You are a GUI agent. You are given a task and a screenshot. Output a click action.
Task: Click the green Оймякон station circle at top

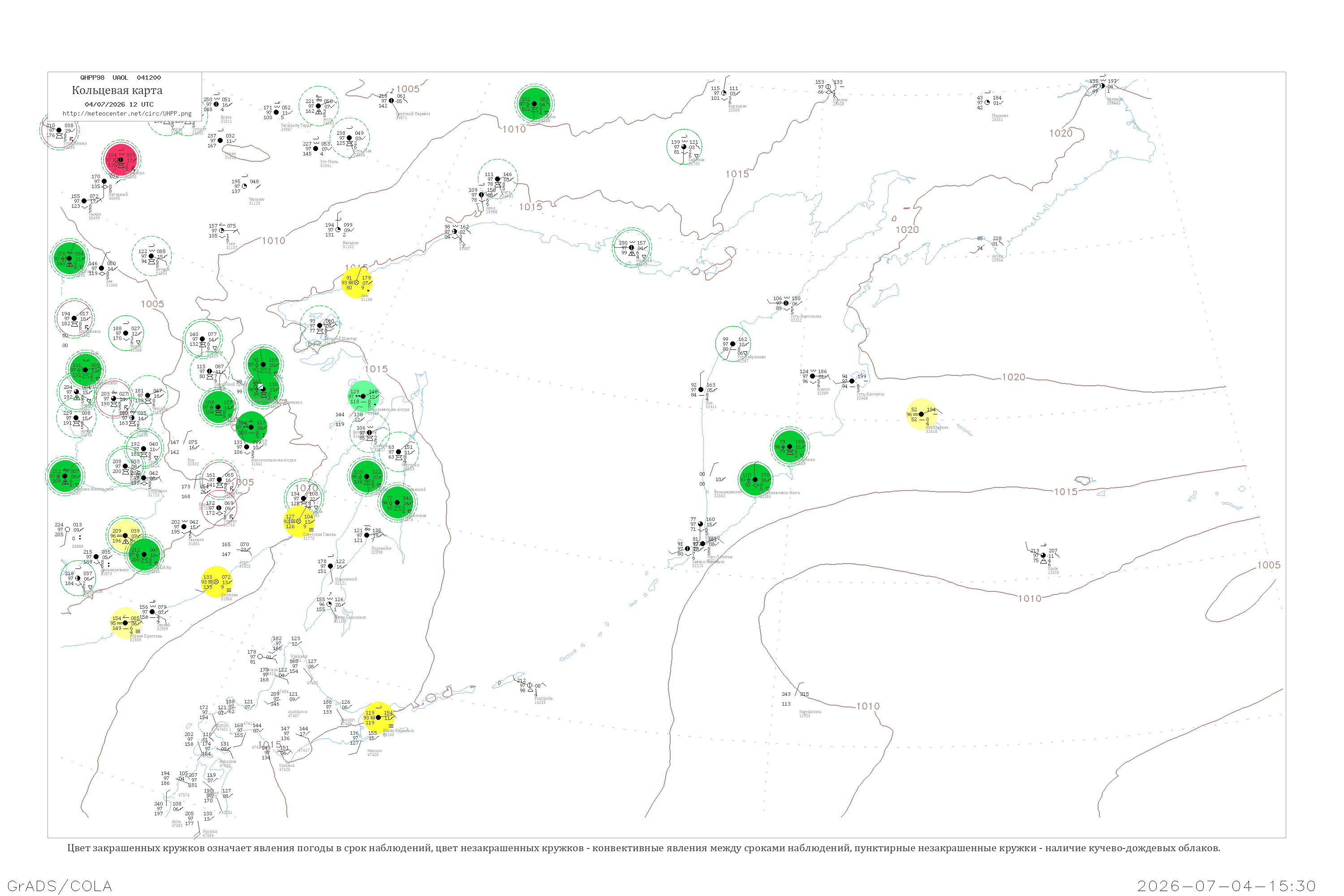pyautogui.click(x=534, y=104)
